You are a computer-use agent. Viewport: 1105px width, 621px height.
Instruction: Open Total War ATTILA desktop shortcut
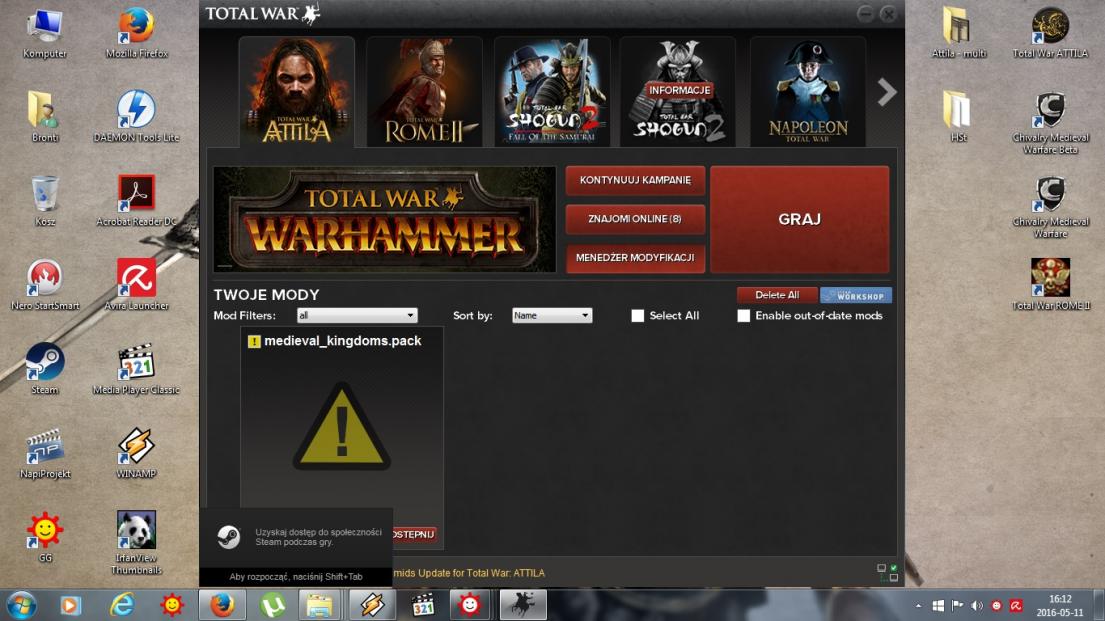[1050, 30]
